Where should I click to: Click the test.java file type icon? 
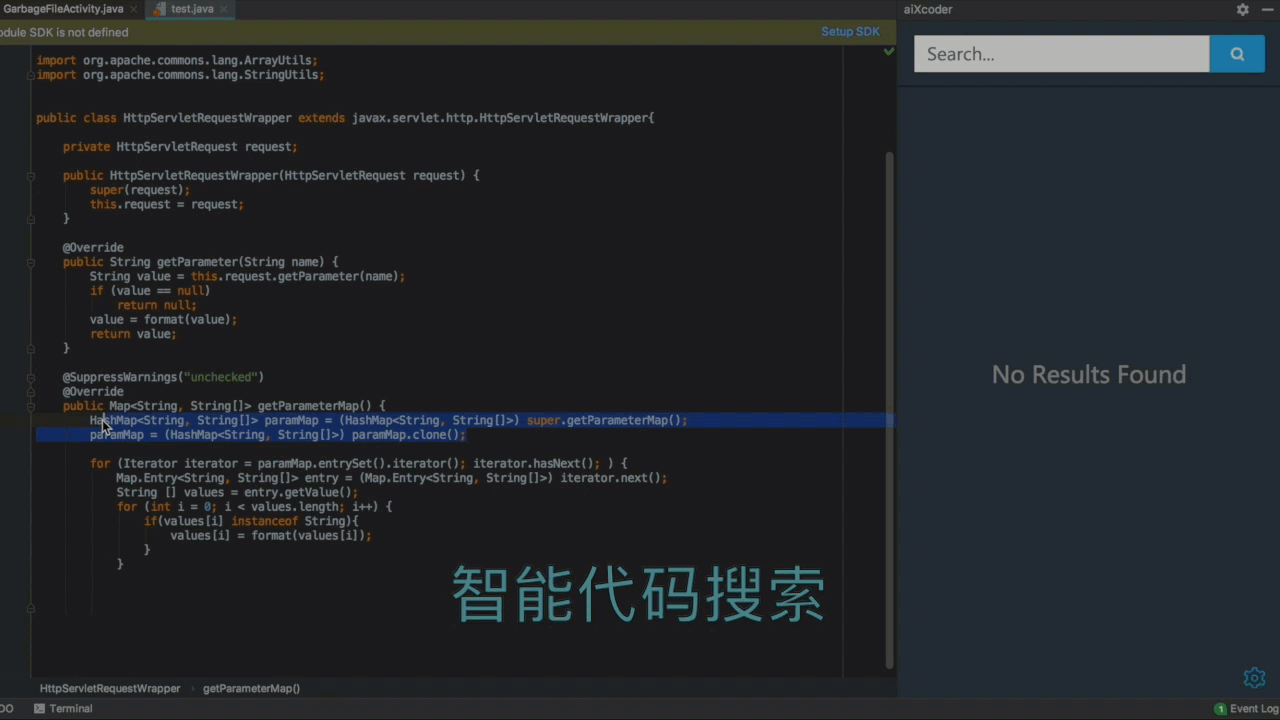coord(160,9)
